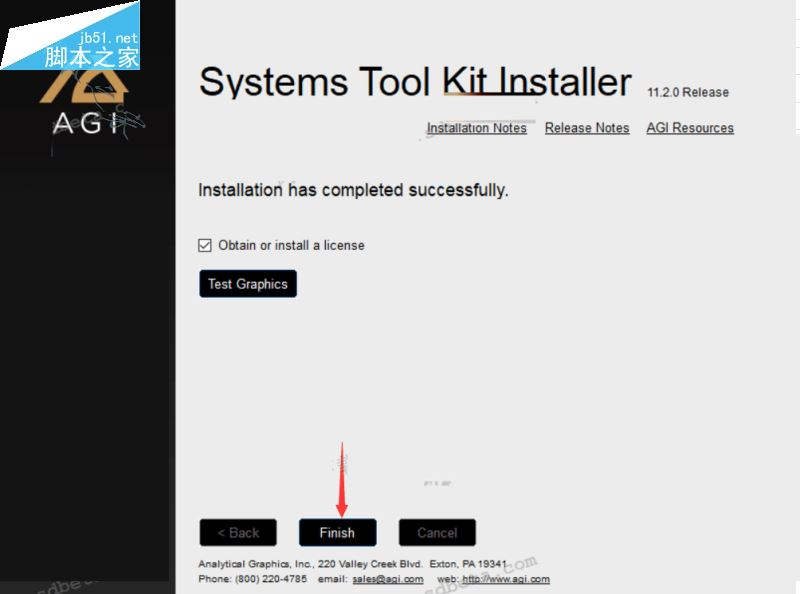Click the 'Systems Tool Kit Installer' heading

[415, 82]
